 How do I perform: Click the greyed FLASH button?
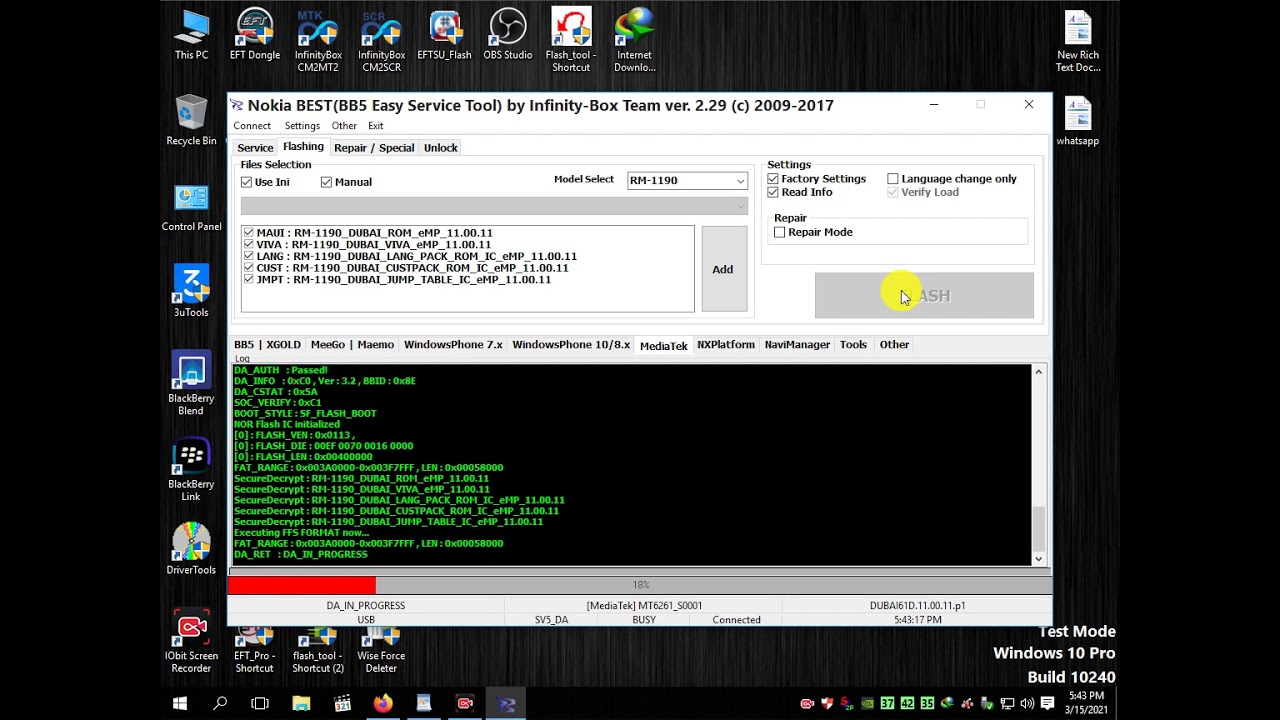924,296
